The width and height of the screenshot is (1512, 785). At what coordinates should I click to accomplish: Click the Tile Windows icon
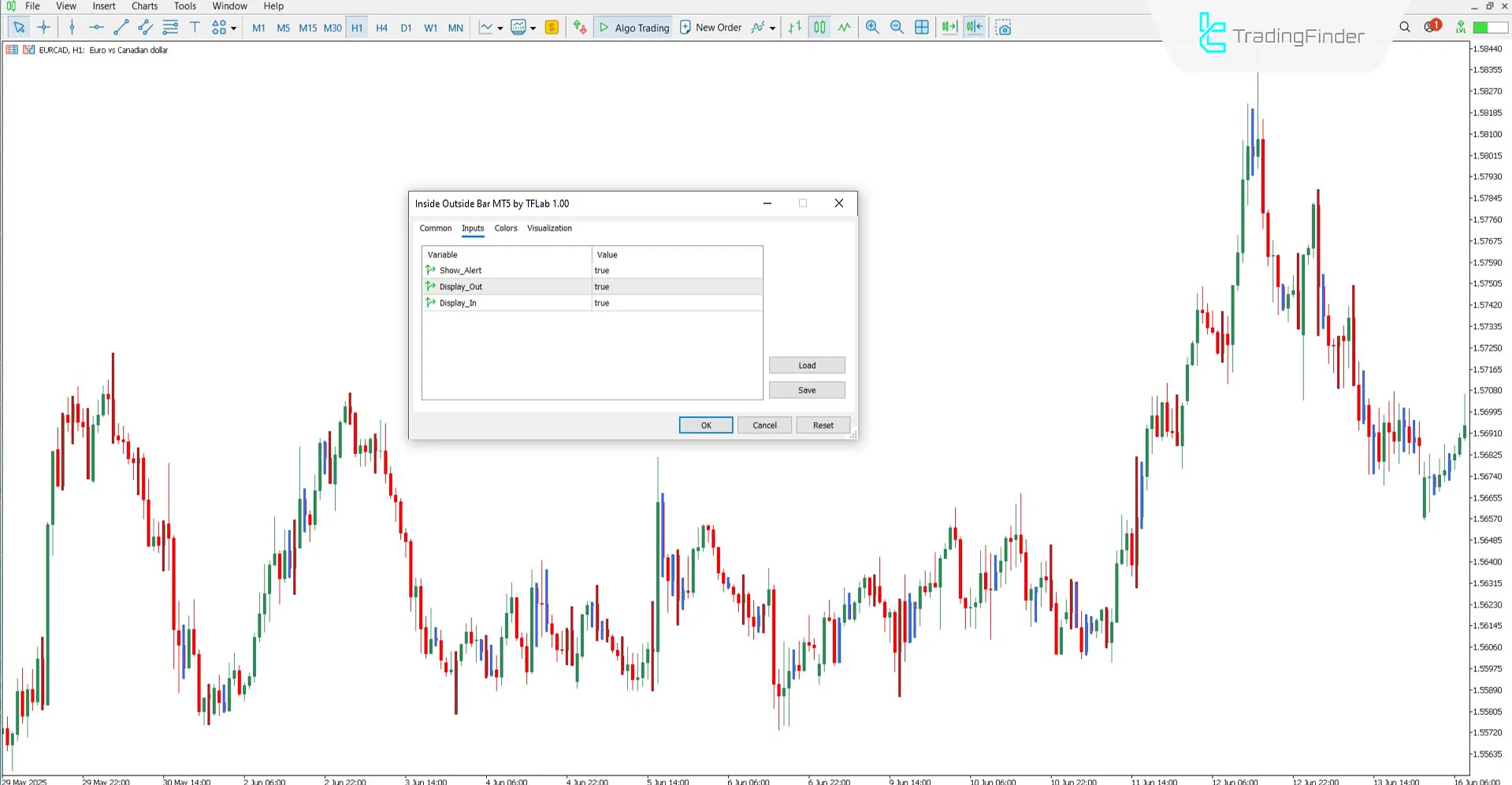click(922, 27)
